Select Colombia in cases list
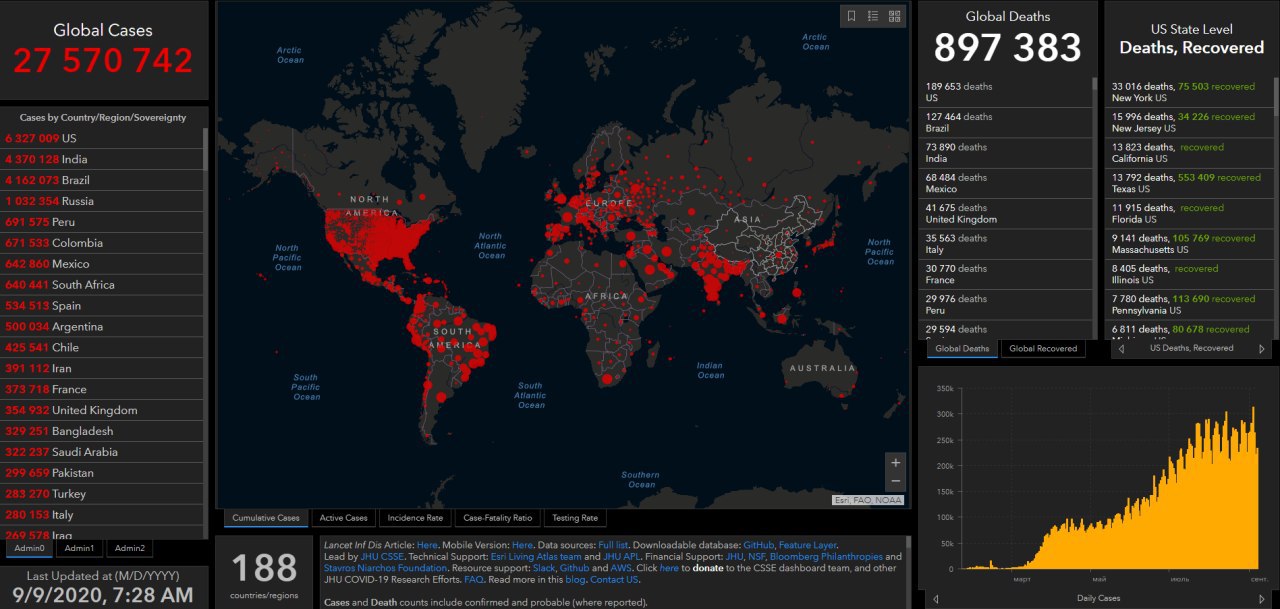The width and height of the screenshot is (1280, 609). pyautogui.click(x=102, y=243)
